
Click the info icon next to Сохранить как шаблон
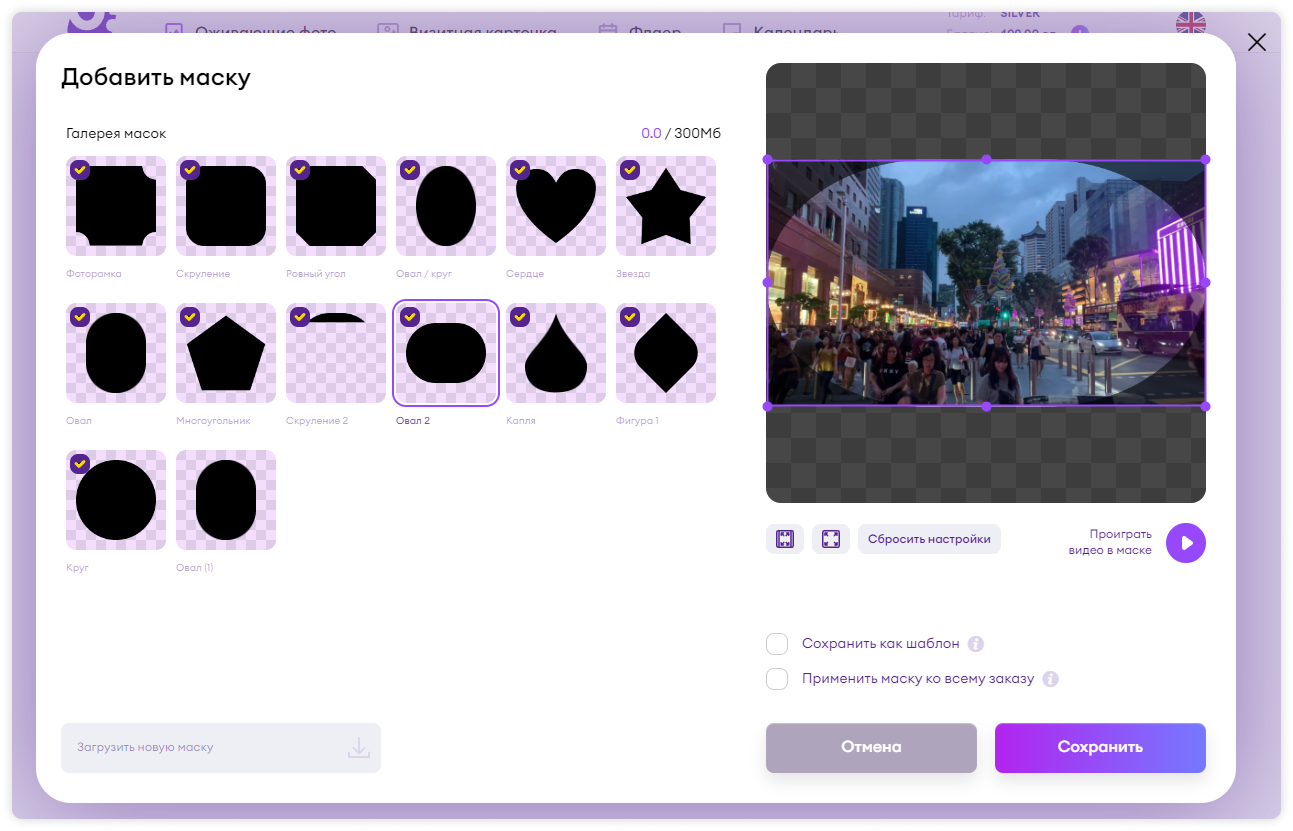coord(976,644)
